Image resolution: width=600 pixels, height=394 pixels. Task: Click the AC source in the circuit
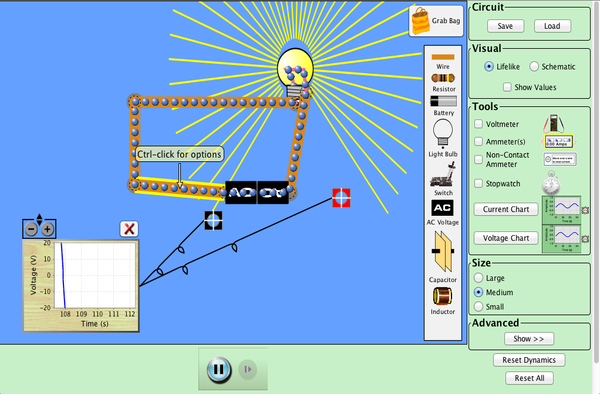257,192
